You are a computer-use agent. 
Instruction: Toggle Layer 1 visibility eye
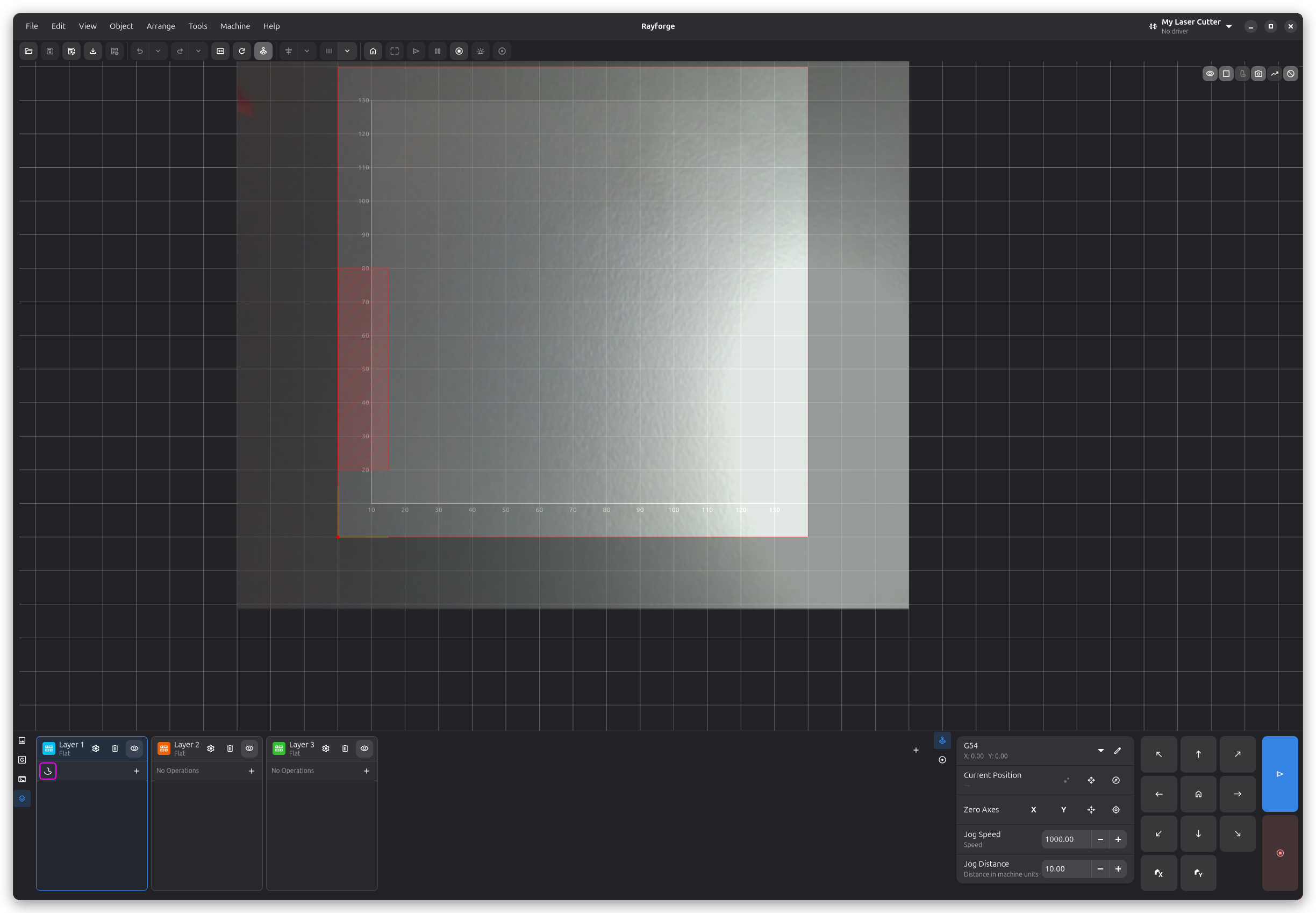point(134,748)
